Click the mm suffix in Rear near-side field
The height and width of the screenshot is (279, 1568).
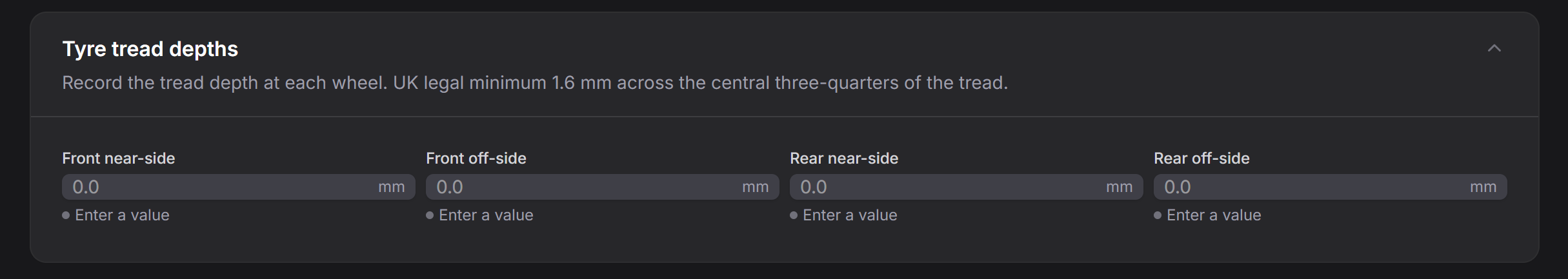[1120, 187]
